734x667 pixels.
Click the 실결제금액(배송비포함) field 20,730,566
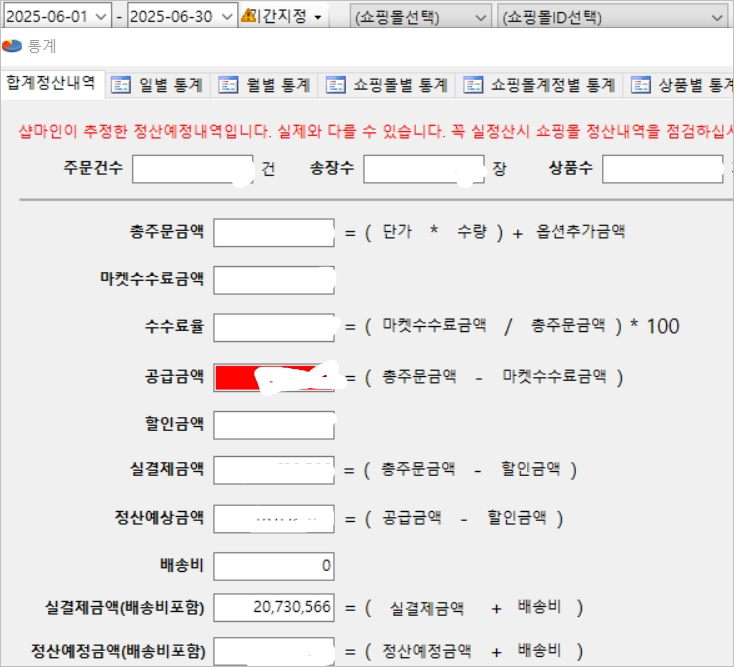coord(274,607)
